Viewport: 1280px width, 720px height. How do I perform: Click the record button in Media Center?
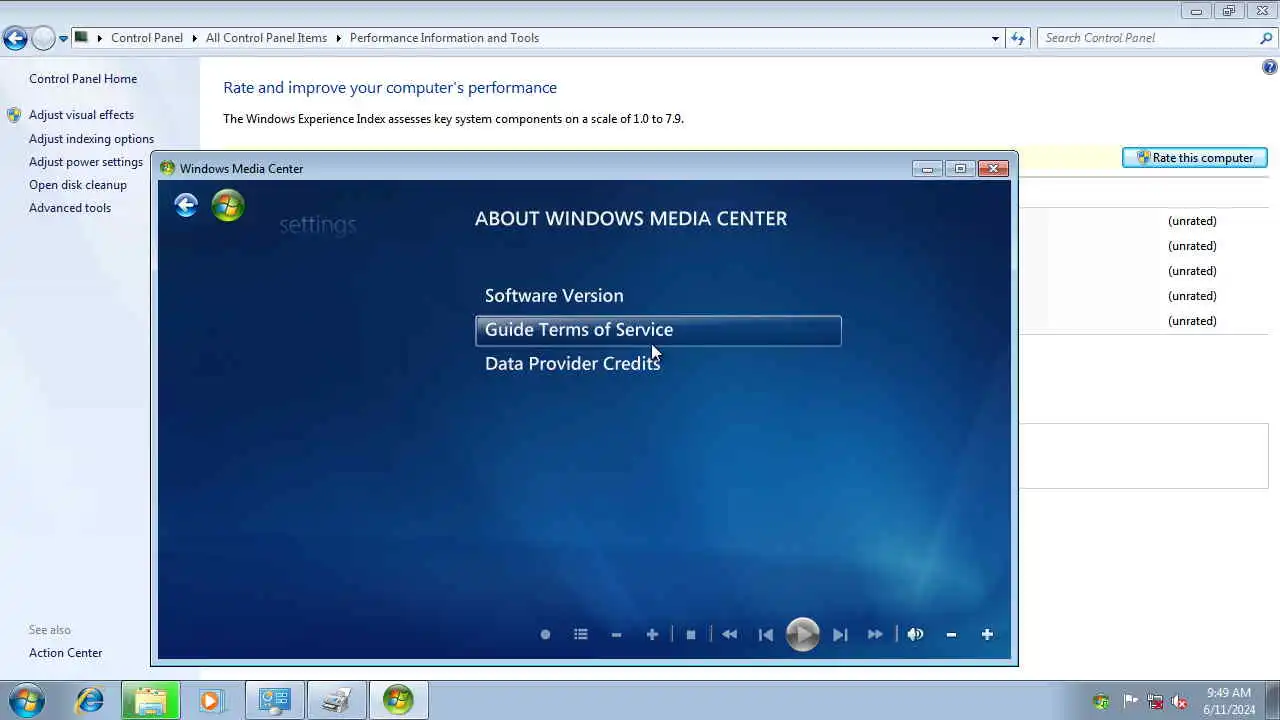coord(545,634)
